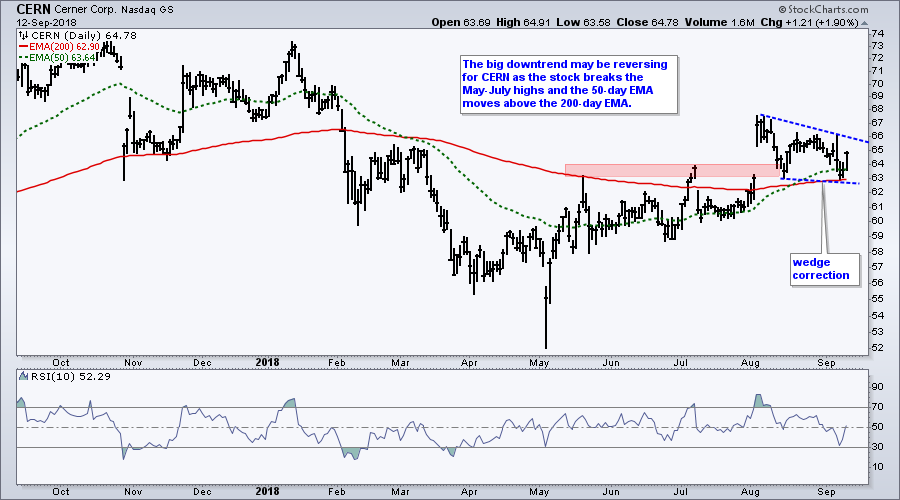
Task: Click the Nov label on price chart axis
Action: [133, 363]
